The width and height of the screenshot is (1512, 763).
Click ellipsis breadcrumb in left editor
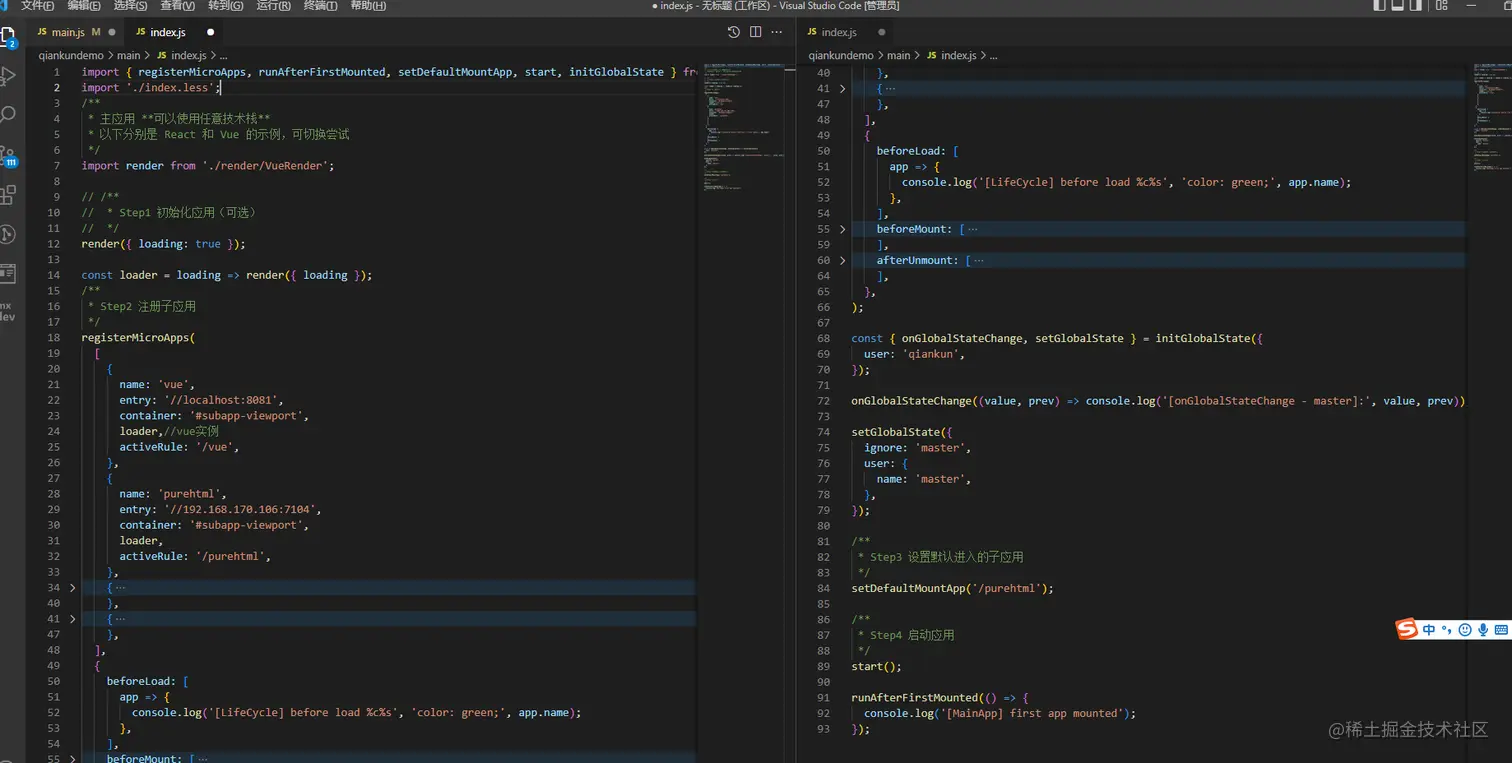223,56
